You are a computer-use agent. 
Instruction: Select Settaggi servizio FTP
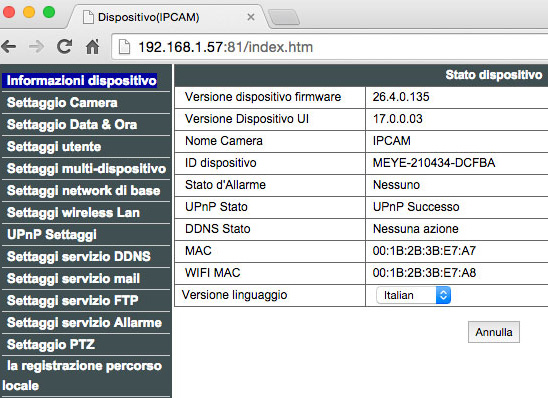pos(72,301)
